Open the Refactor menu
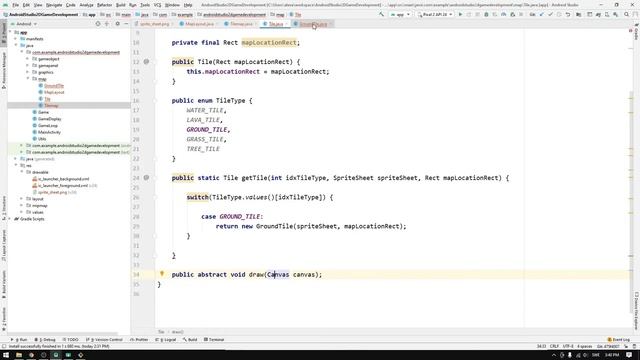The height and width of the screenshot is (360, 640). tap(104, 5)
